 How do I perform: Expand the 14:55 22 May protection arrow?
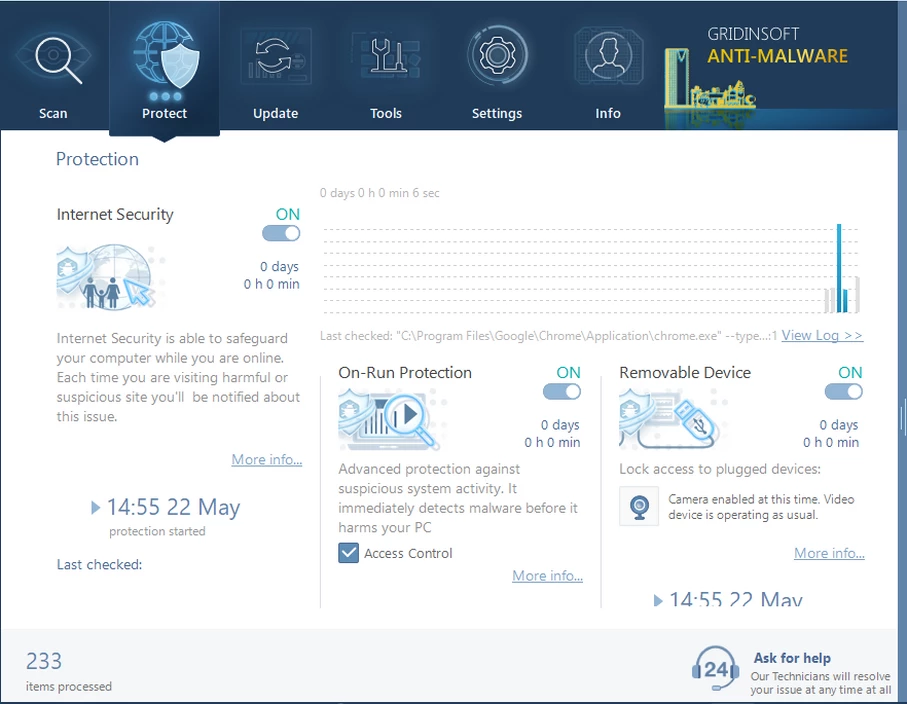pyautogui.click(x=95, y=508)
